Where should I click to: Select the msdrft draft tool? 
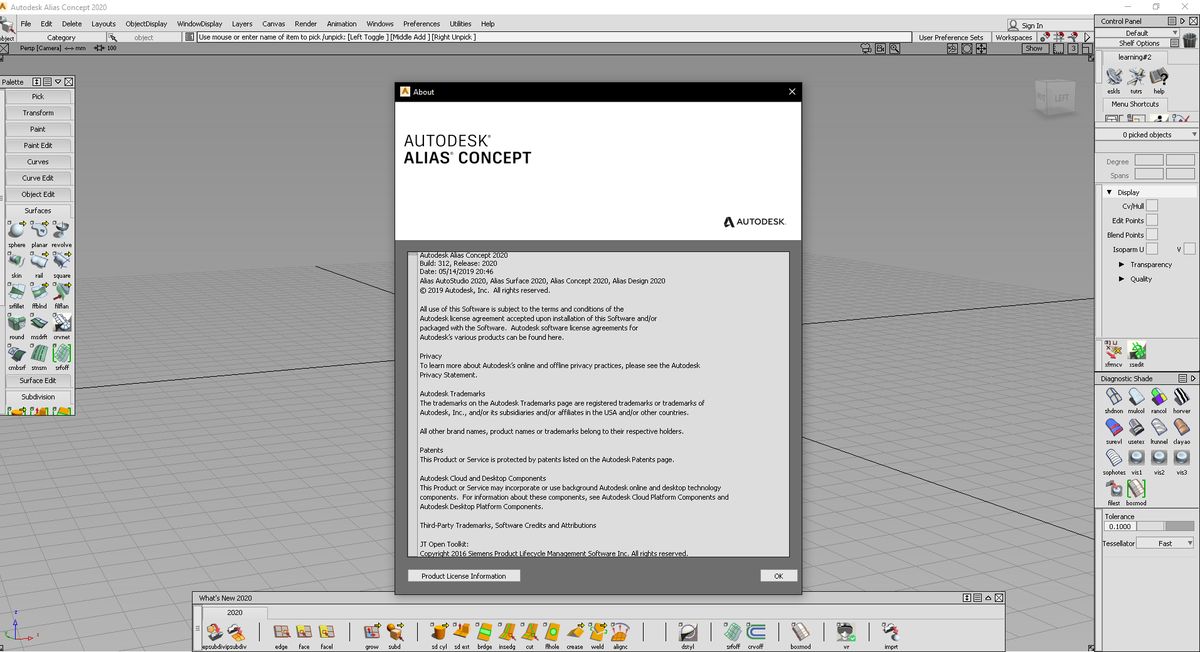[39, 323]
